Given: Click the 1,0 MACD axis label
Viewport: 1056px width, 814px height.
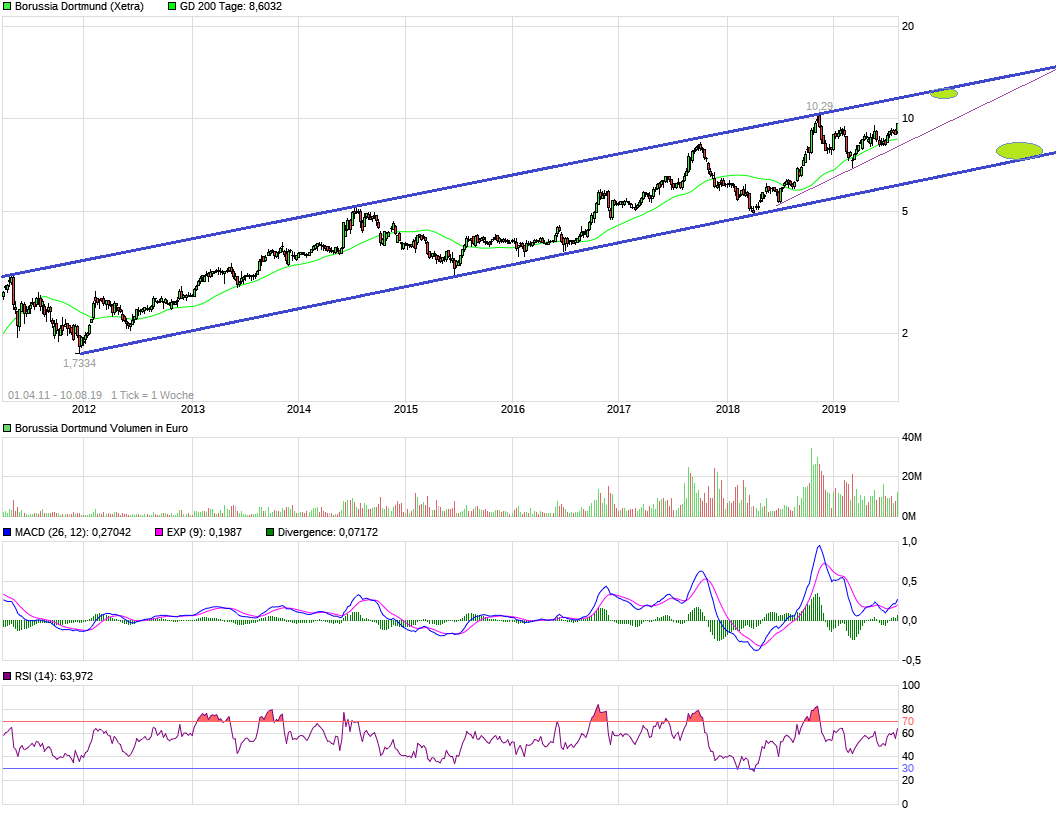Looking at the screenshot, I should 909,542.
